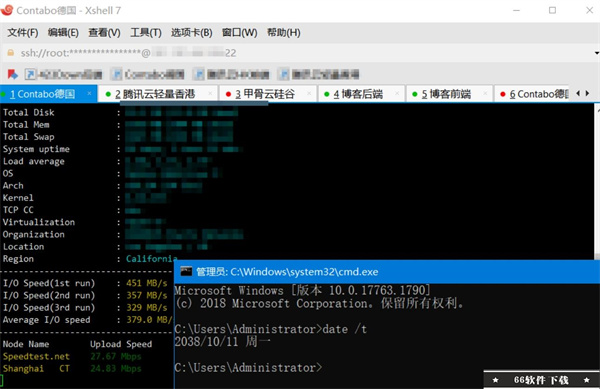Open the 帮助(H) menu
The height and width of the screenshot is (389, 600).
tap(284, 33)
